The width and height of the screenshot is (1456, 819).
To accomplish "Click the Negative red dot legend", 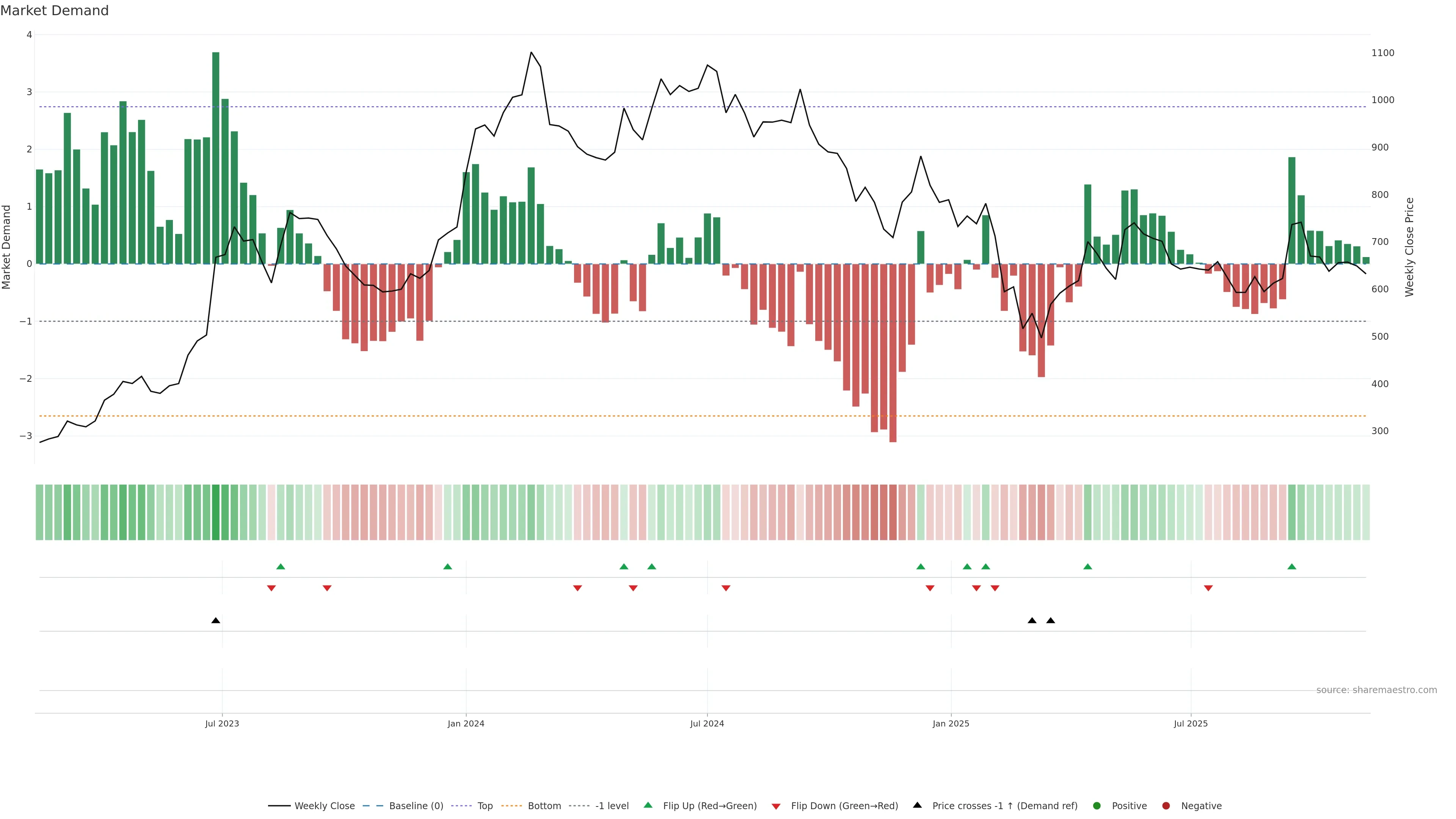I will 1166,805.
